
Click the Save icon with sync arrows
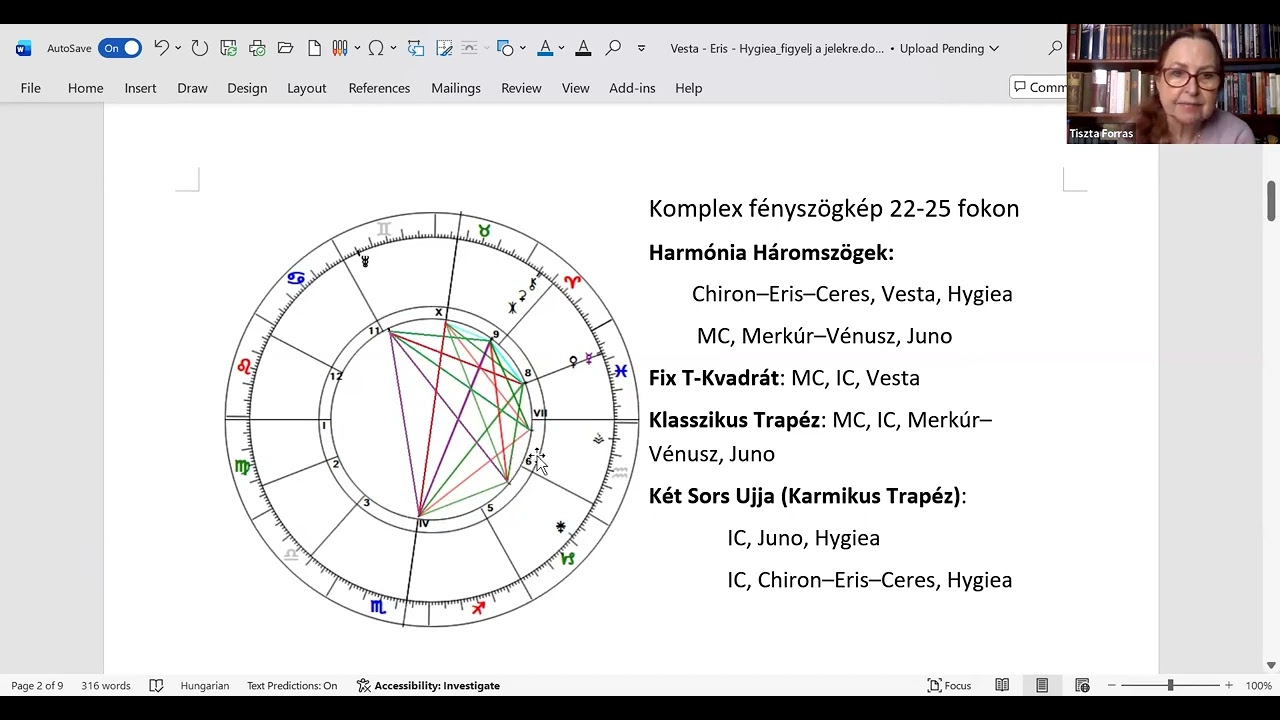click(228, 48)
